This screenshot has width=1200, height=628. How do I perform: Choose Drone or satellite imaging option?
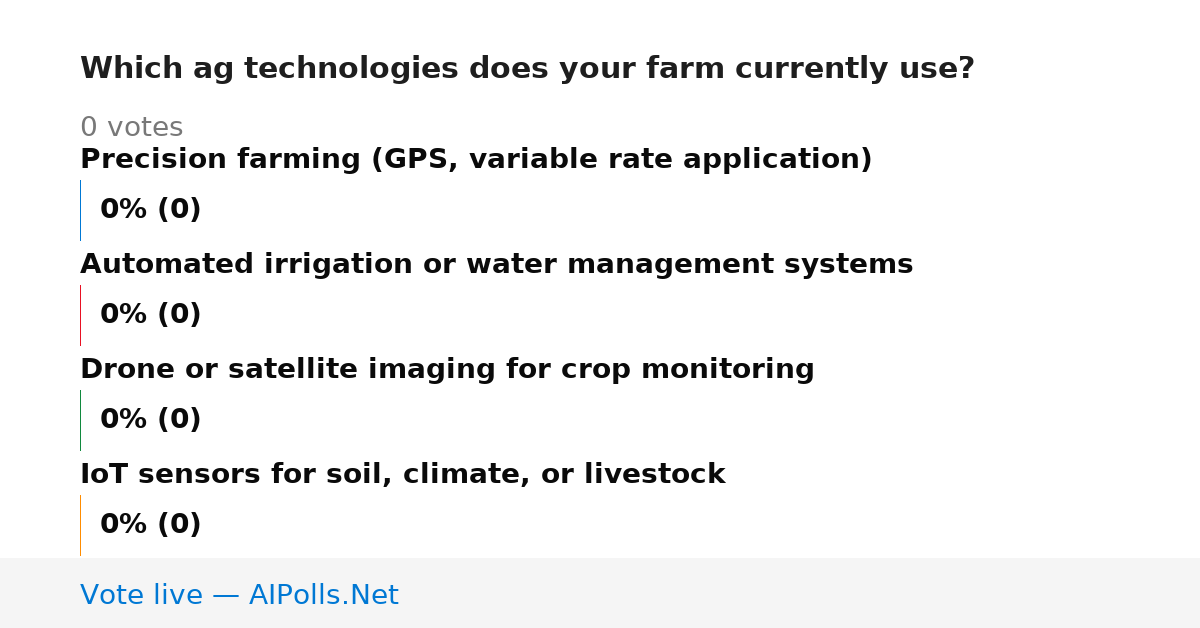tap(447, 370)
